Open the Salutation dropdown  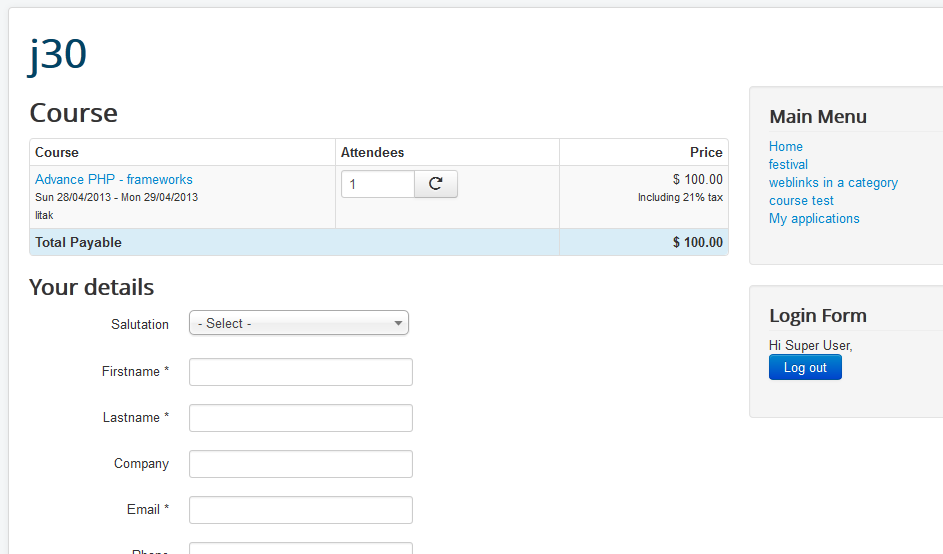(298, 323)
